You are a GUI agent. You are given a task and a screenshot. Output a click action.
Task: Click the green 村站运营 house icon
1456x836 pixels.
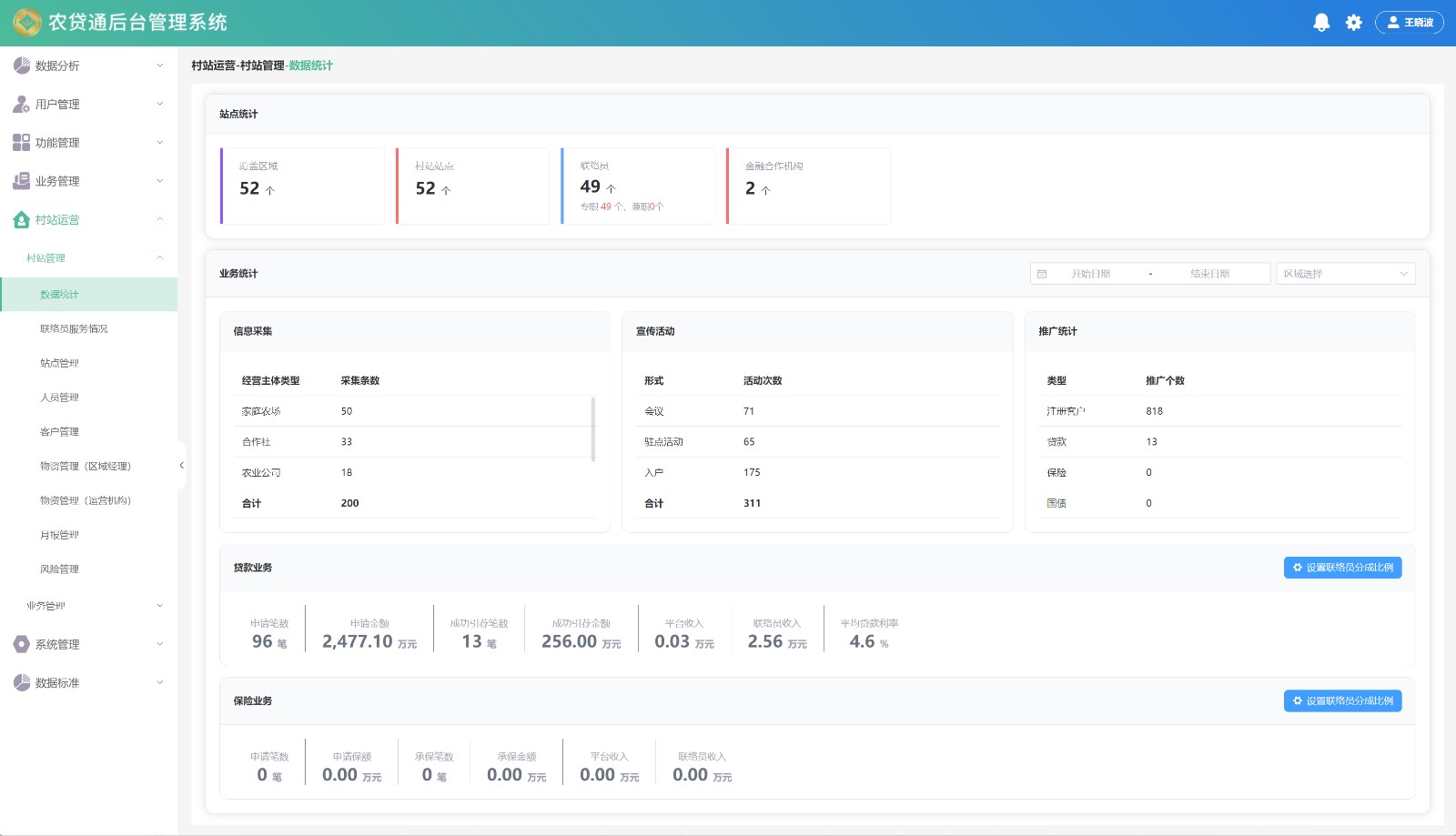coord(22,220)
